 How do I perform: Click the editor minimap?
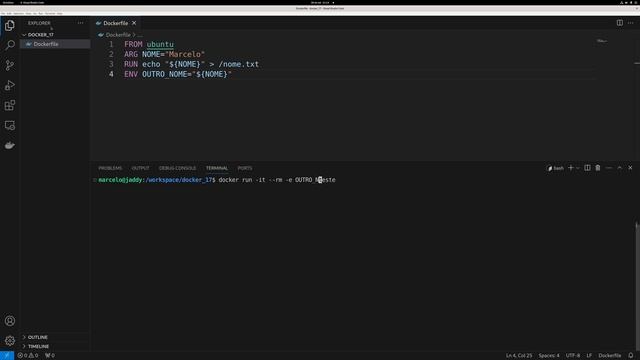[602, 41]
